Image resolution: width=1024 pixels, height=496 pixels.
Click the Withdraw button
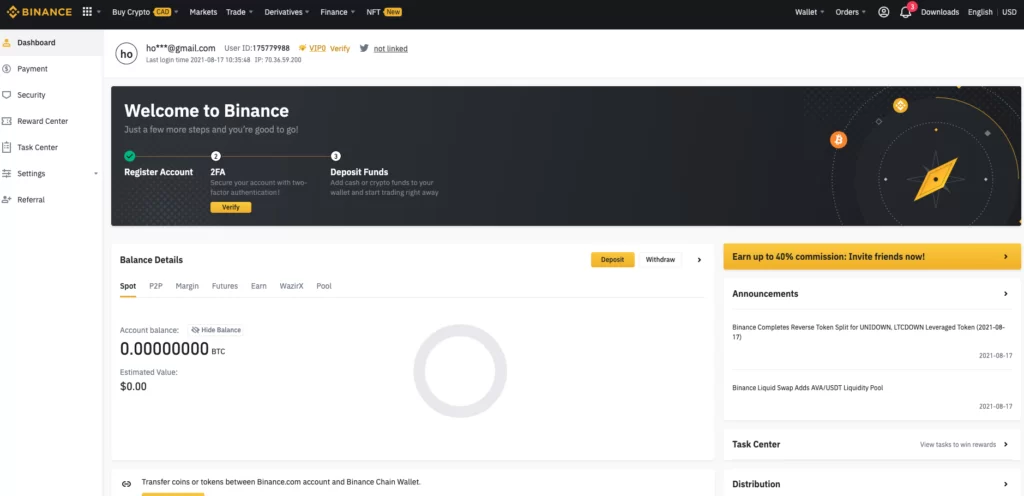660,260
